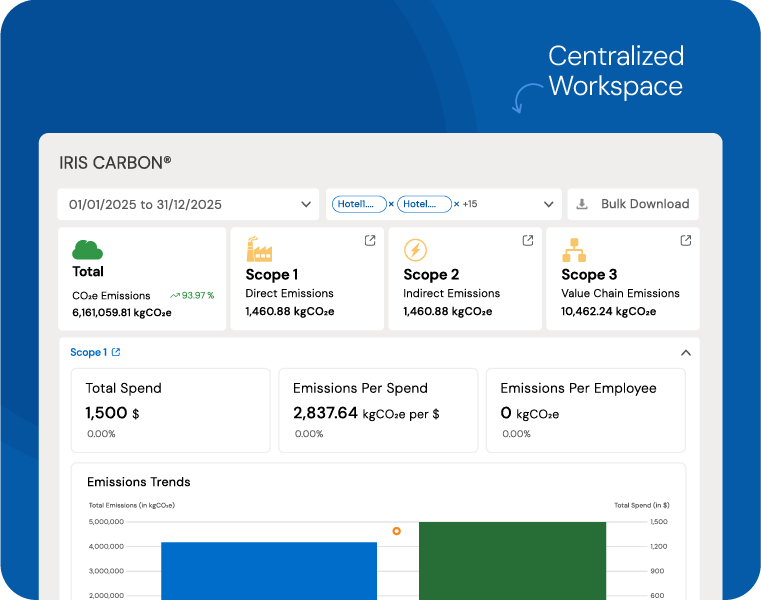Select the Scope 1 Direct Emissions title

pyautogui.click(x=272, y=275)
